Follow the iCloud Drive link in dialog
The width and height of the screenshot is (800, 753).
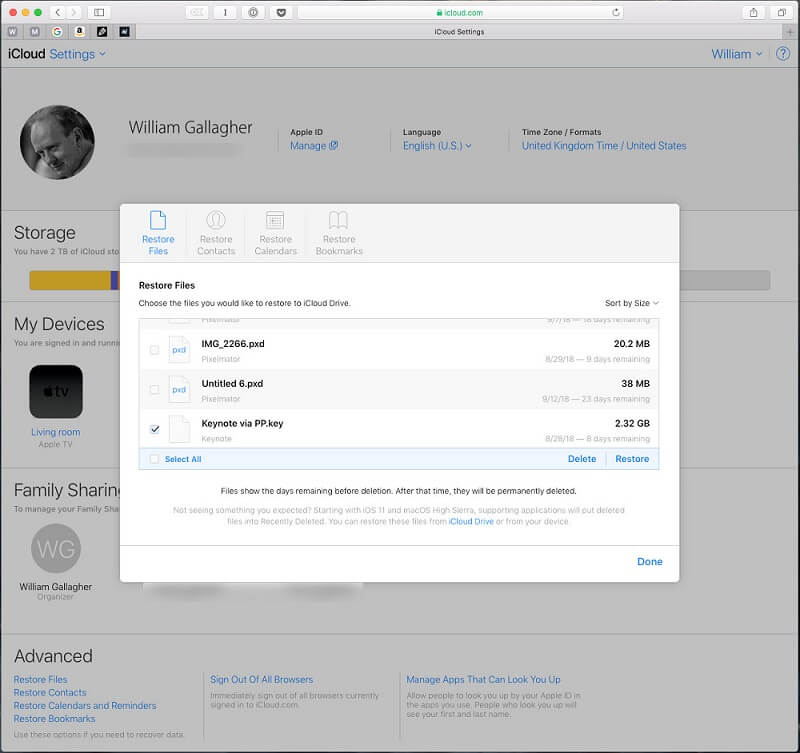(471, 521)
